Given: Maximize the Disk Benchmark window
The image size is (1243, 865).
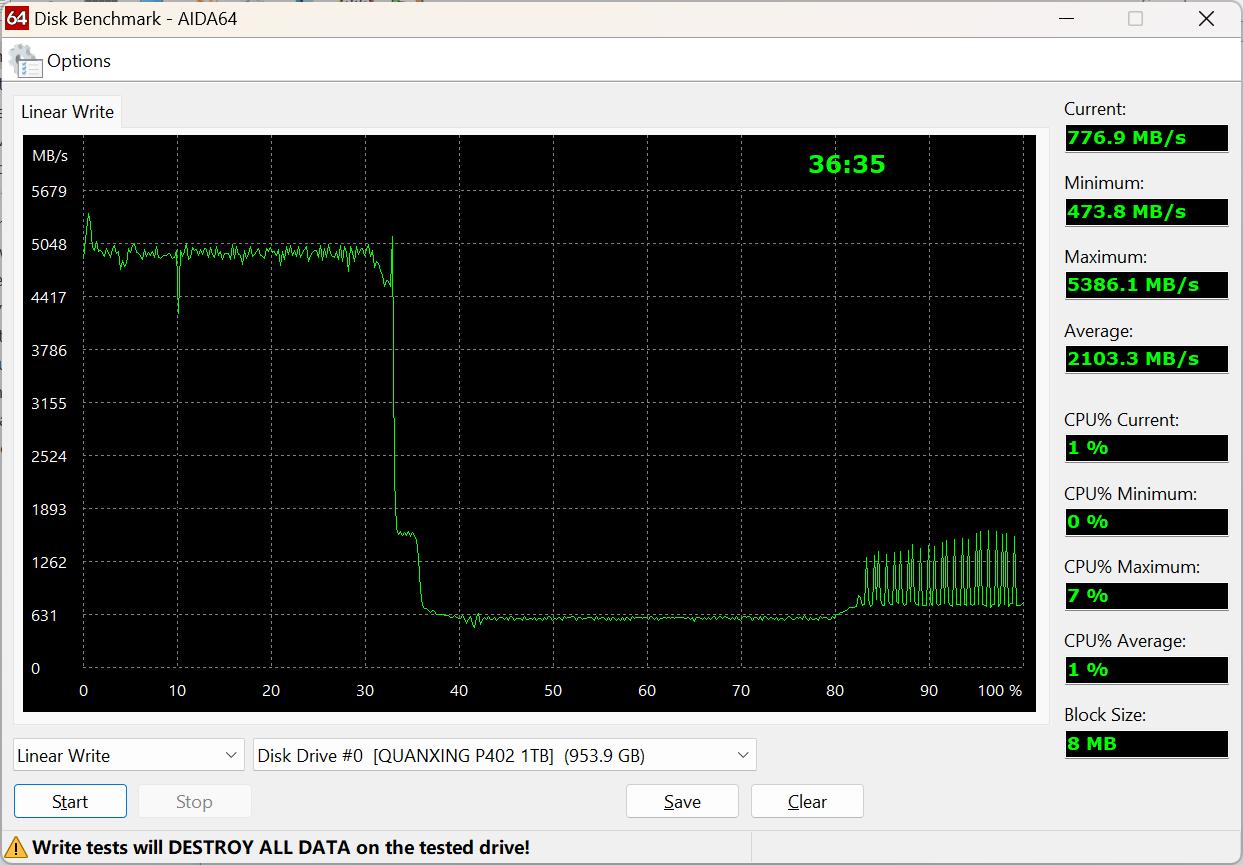Looking at the screenshot, I should pos(1135,18).
